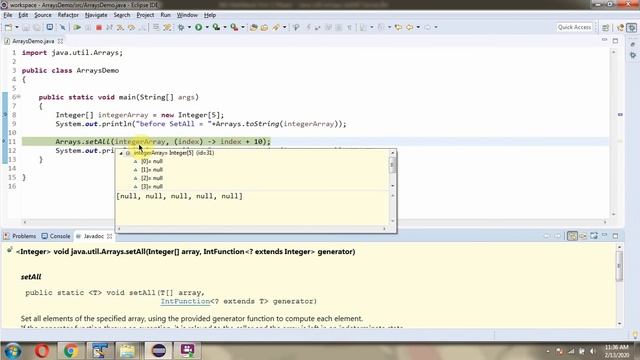Click the Javadoc Open Input icon

[x=583, y=236]
